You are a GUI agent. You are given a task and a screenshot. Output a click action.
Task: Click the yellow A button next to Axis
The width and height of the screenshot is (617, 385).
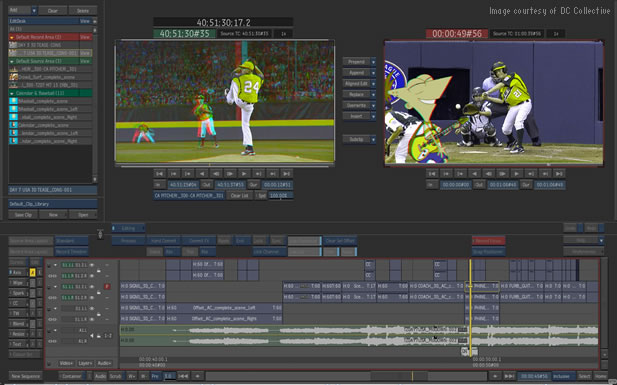click(33, 272)
